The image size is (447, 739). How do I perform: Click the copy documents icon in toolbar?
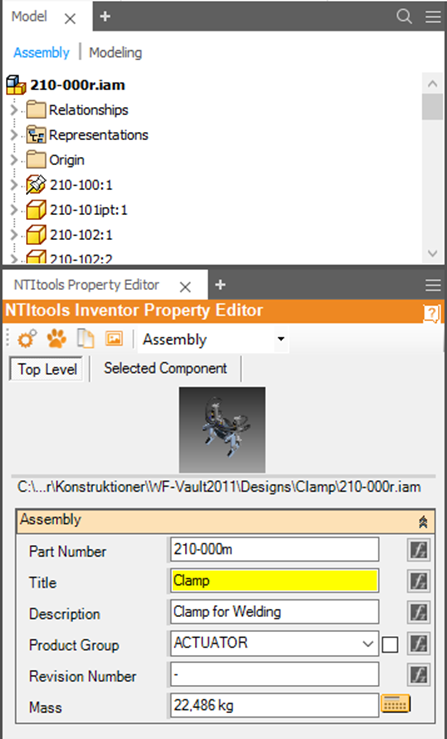click(86, 339)
